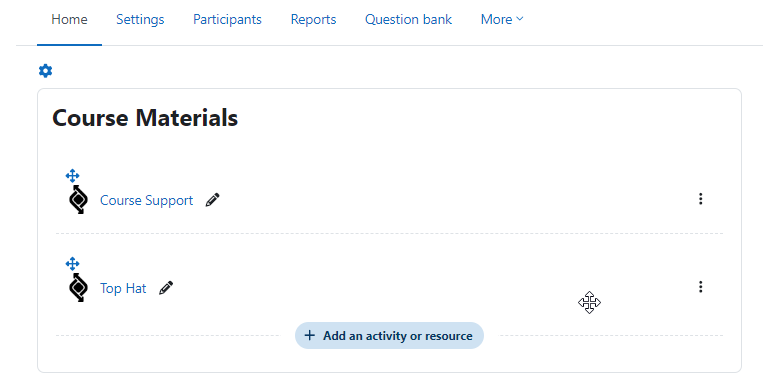The height and width of the screenshot is (390, 765).
Task: Open the three-dot menu for Course Support
Action: 701,199
